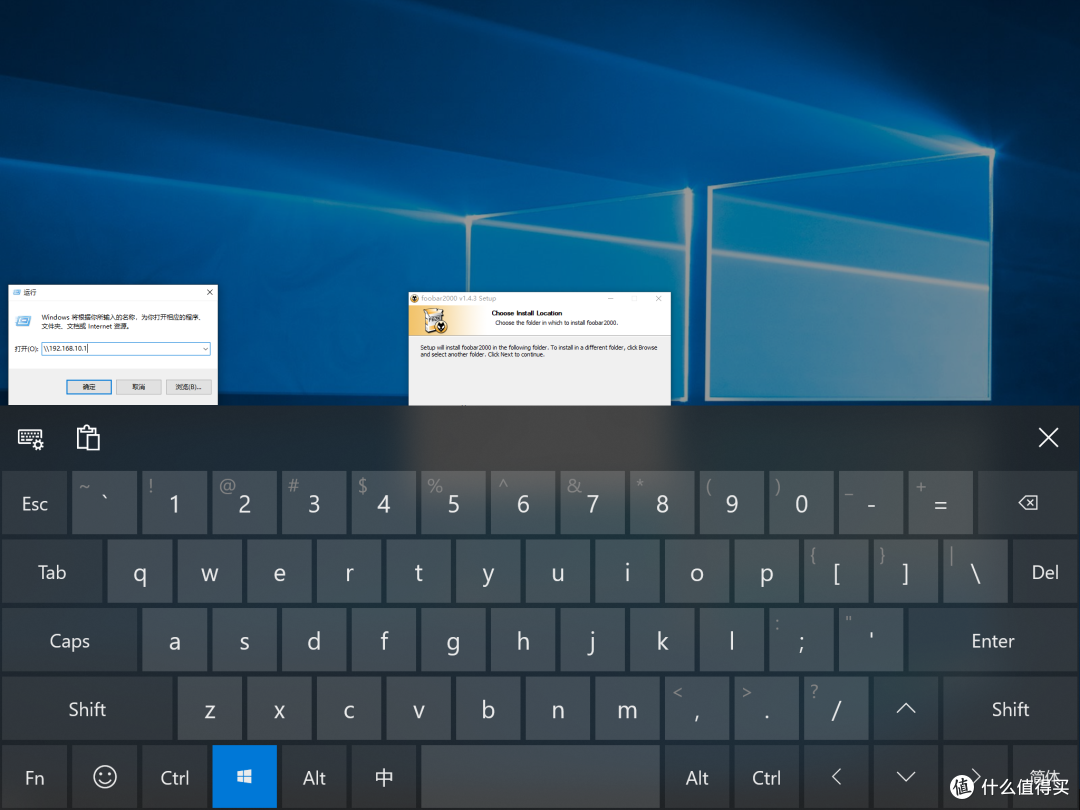Tap the left arrow key
The width and height of the screenshot is (1080, 810).
tap(836, 777)
